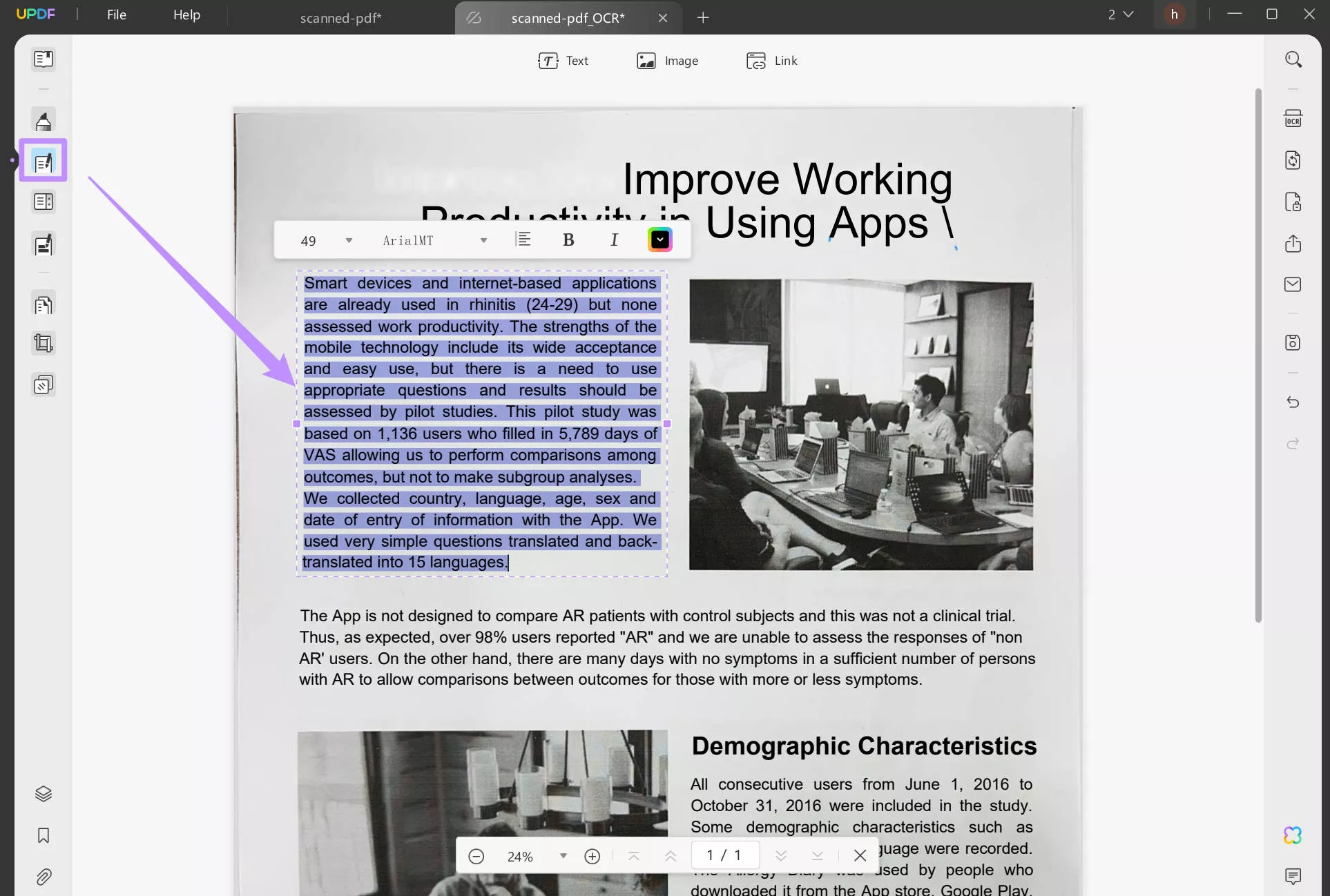The height and width of the screenshot is (896, 1330).
Task: Toggle Italic formatting on selected text
Action: point(613,239)
